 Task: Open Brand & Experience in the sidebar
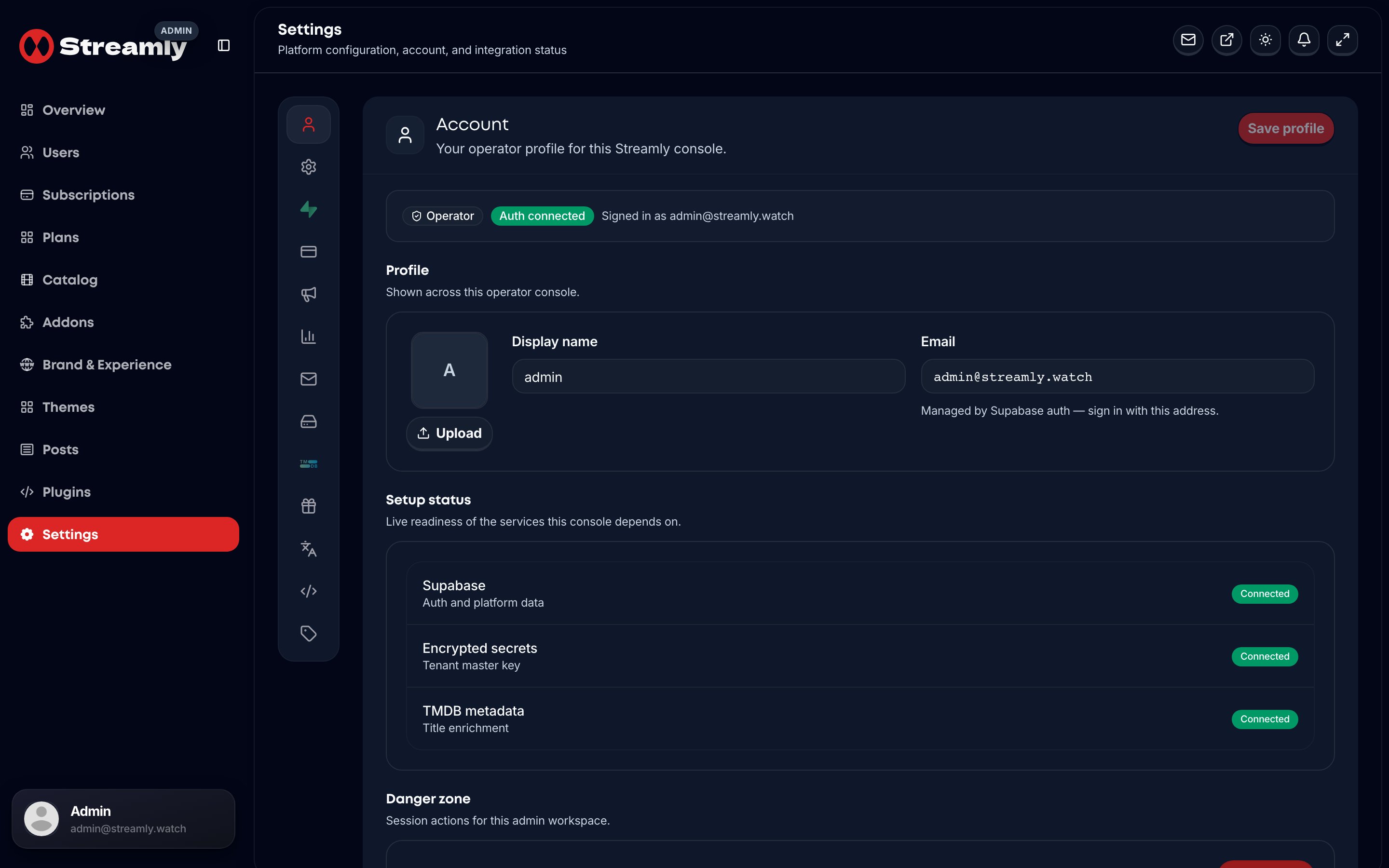tap(123, 365)
